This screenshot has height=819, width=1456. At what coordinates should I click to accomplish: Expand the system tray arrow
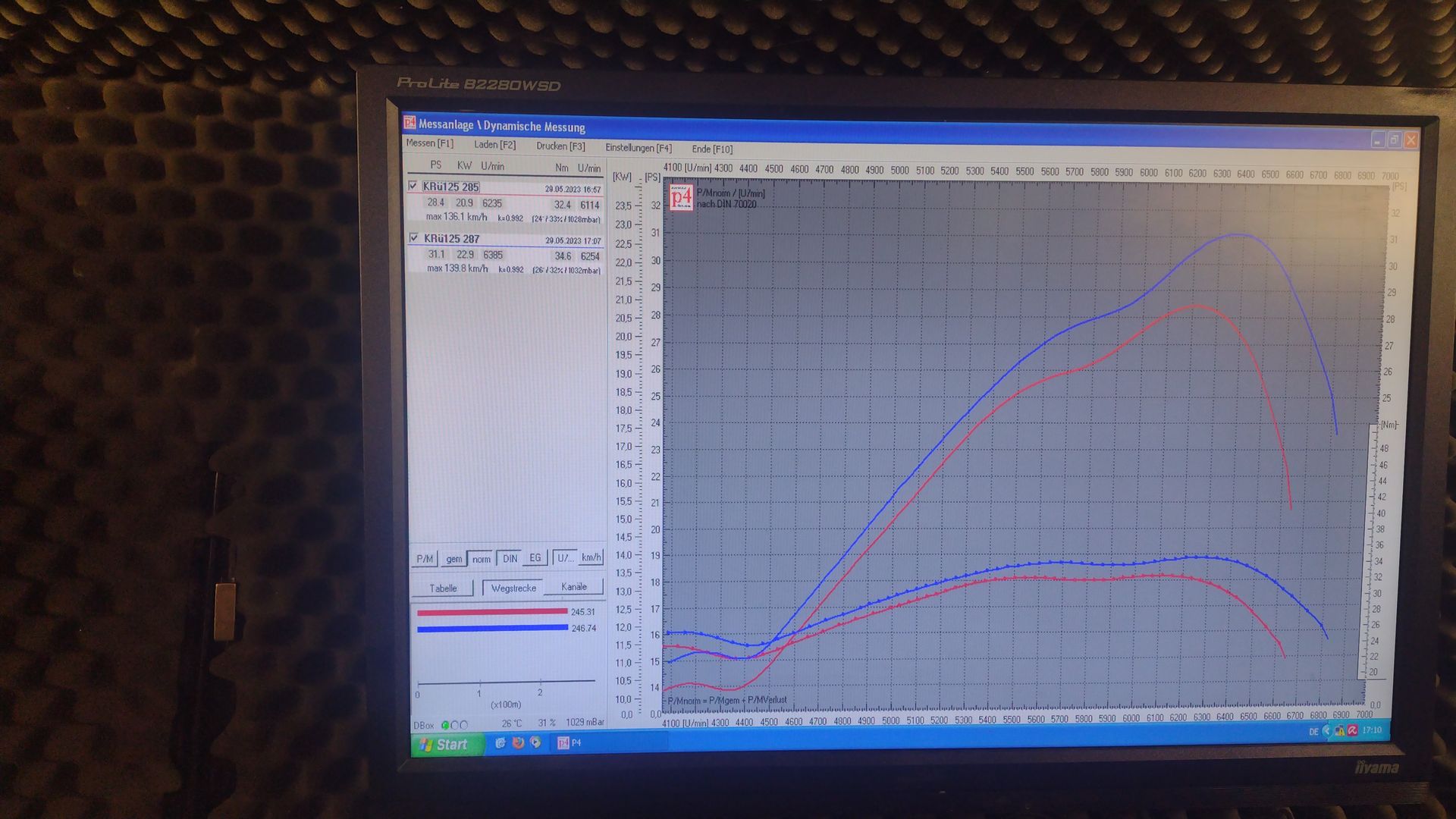click(1326, 731)
